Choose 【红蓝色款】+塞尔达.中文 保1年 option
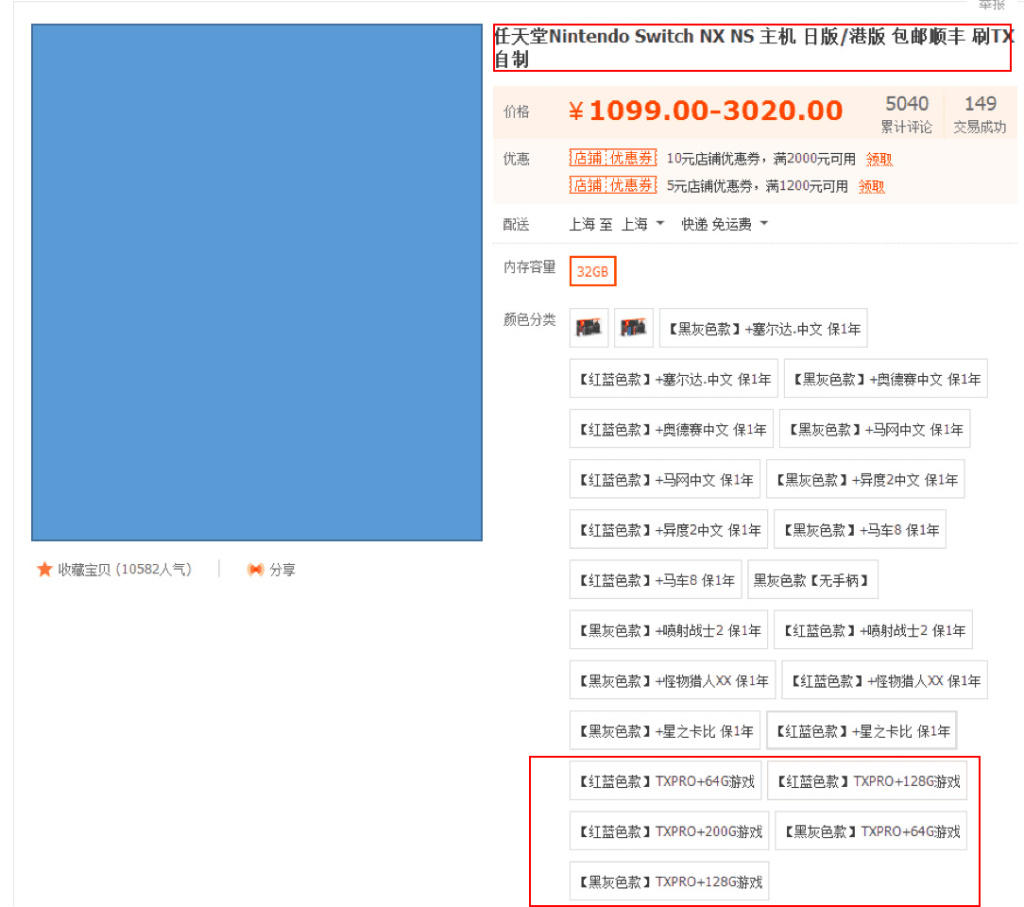Image resolution: width=1024 pixels, height=907 pixels. 673,379
